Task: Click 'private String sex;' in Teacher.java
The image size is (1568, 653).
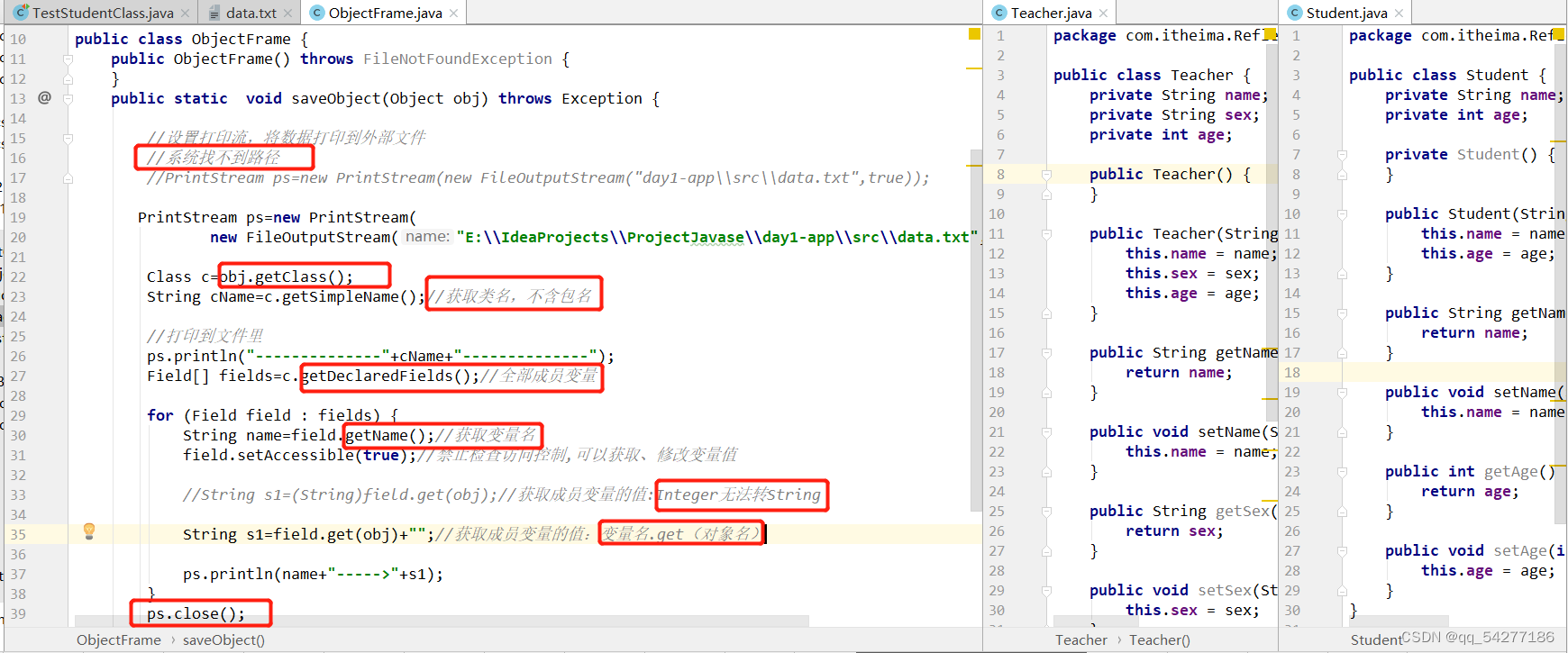Action: click(1174, 114)
